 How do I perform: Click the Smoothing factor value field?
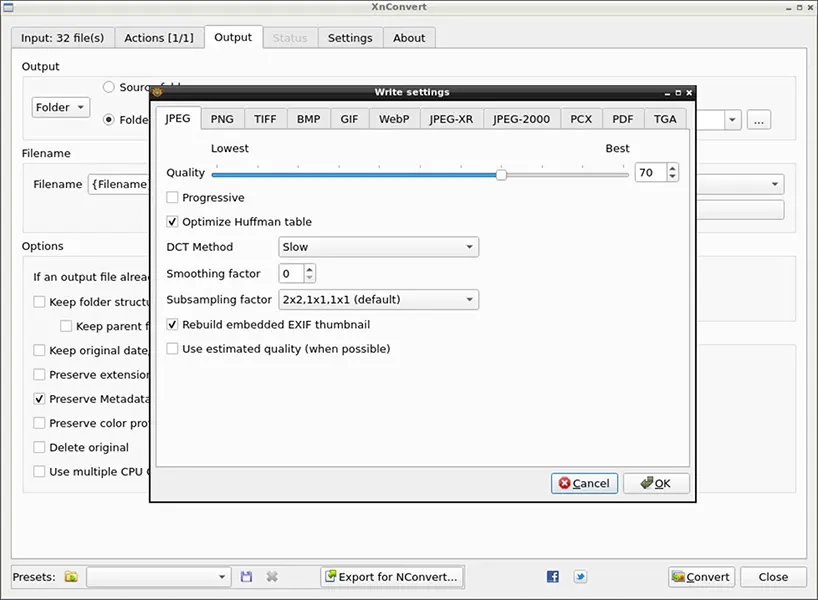click(291, 273)
